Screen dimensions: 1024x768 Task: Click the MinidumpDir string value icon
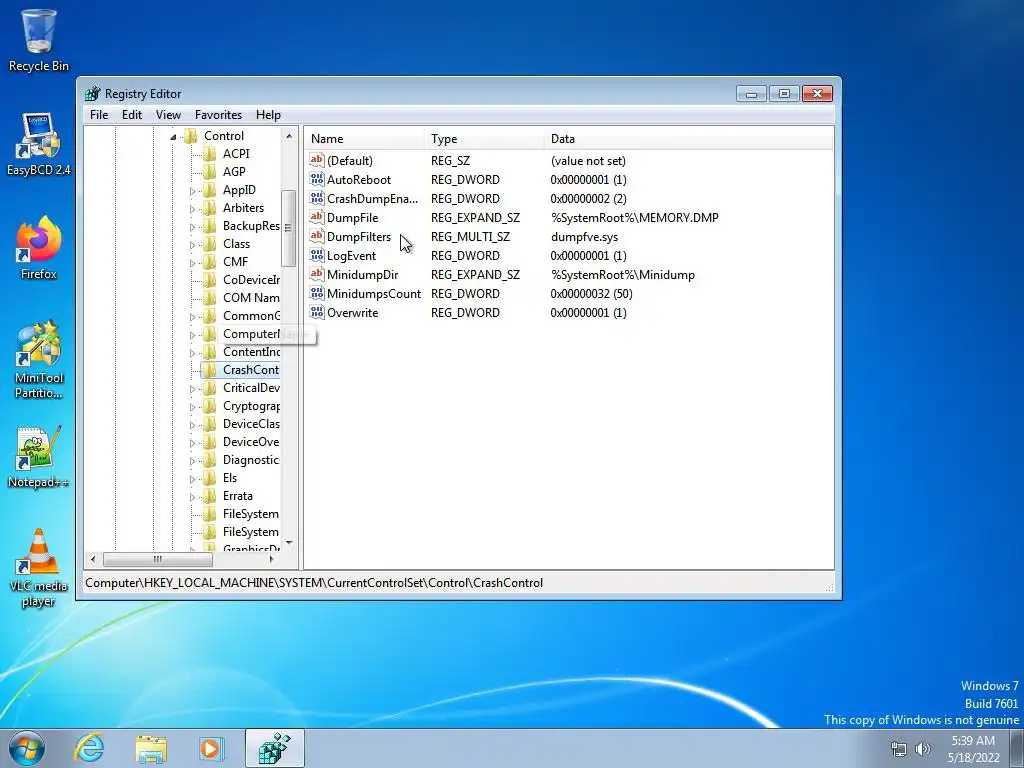317,274
